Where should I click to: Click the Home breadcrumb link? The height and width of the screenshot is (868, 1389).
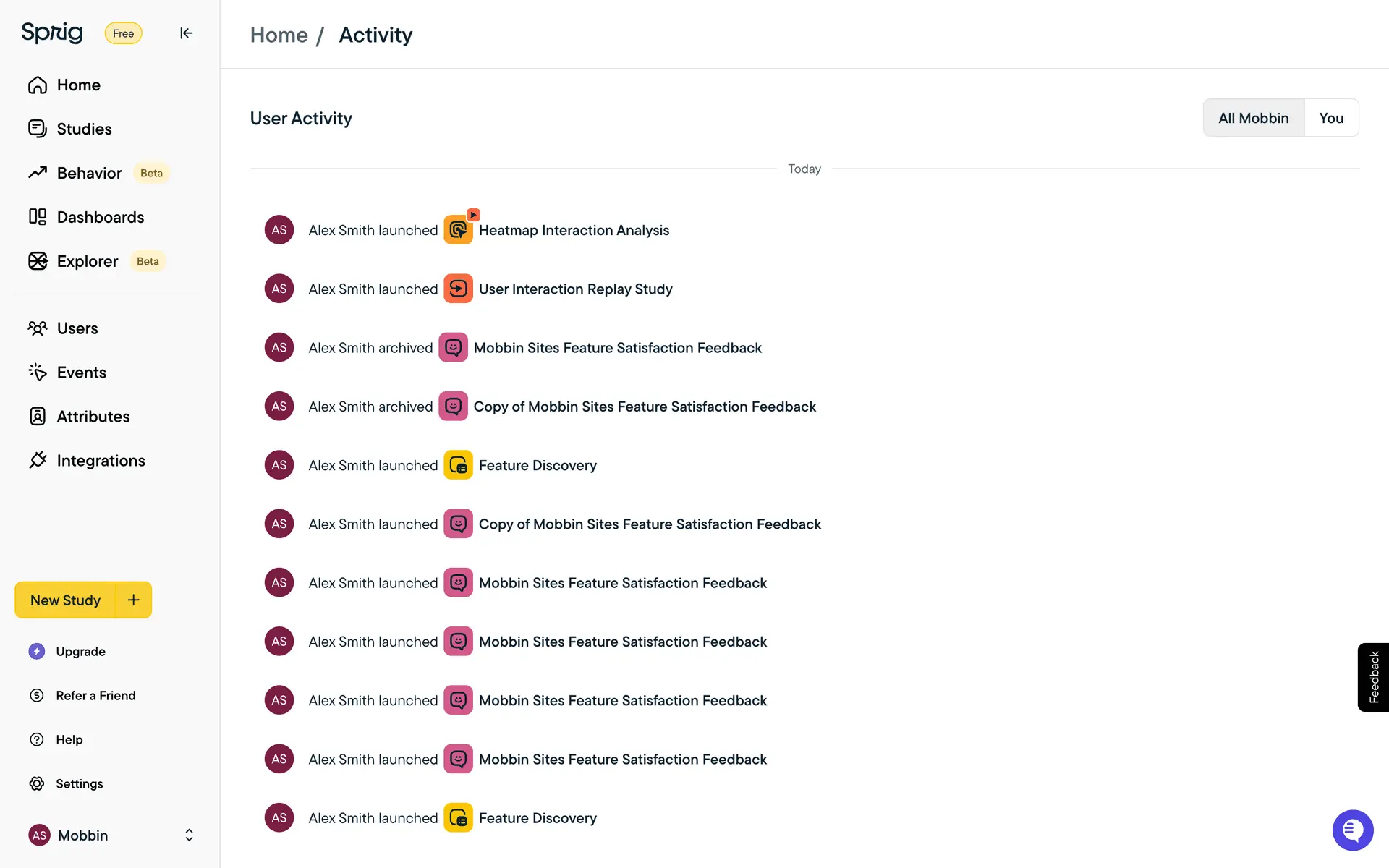279,35
